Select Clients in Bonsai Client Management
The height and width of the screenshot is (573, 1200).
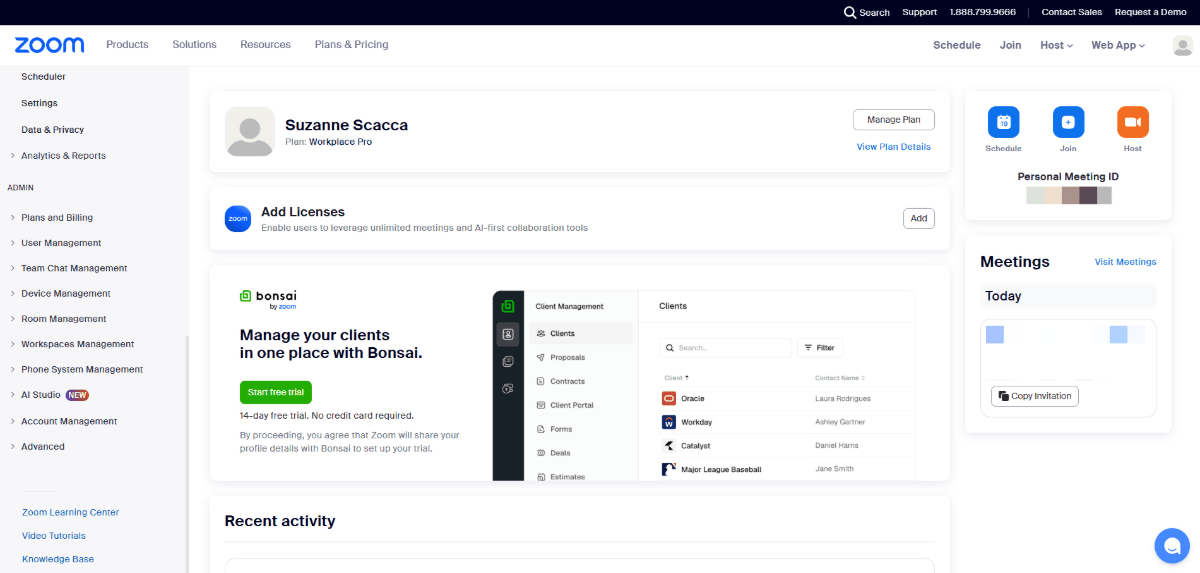(581, 334)
